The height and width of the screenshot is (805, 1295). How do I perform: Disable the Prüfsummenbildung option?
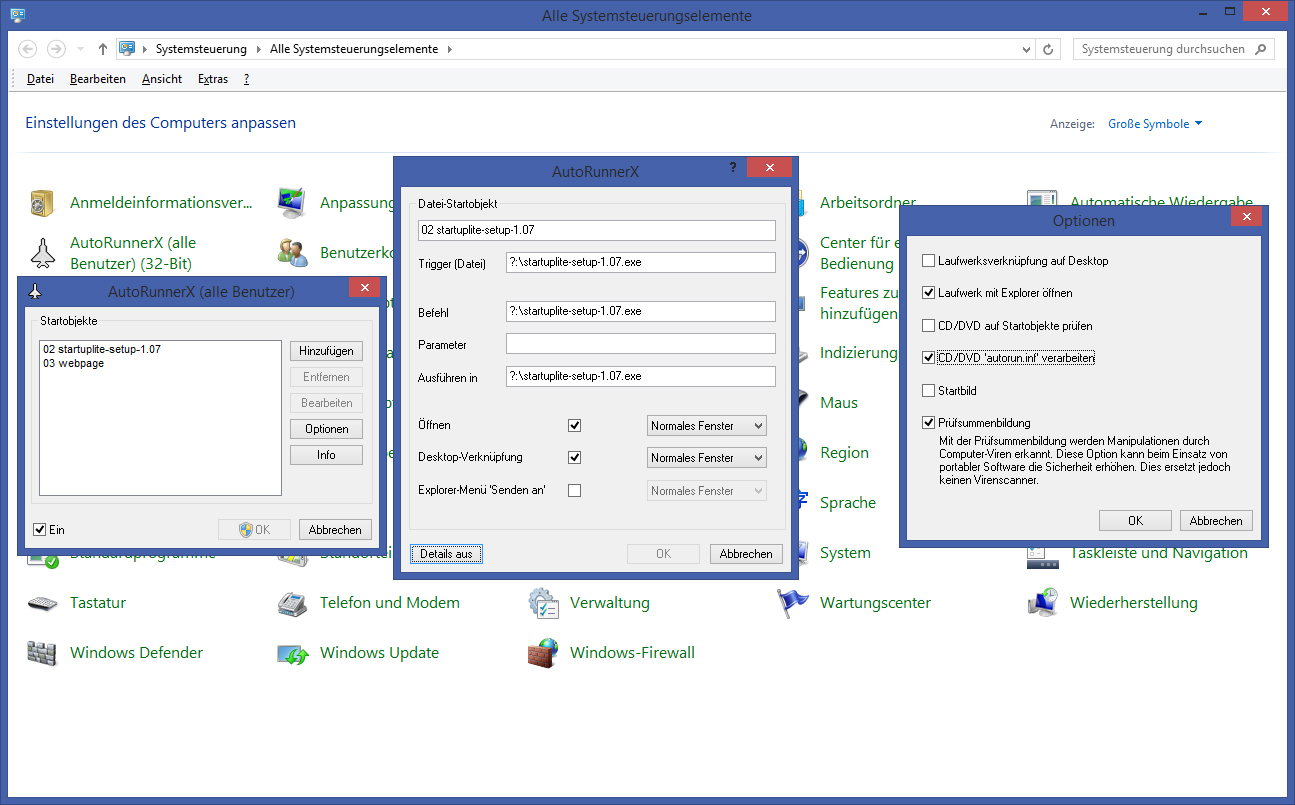tap(929, 423)
